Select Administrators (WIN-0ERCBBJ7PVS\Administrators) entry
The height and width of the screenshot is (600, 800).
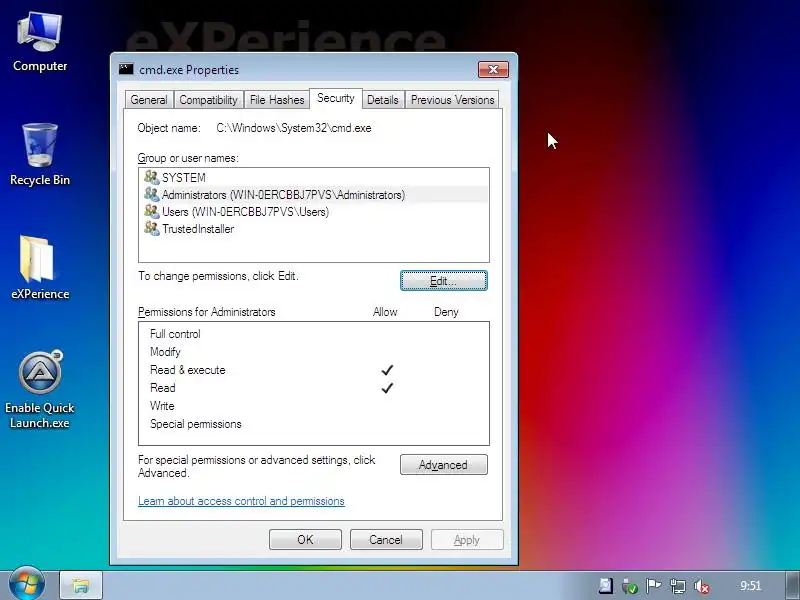point(314,194)
